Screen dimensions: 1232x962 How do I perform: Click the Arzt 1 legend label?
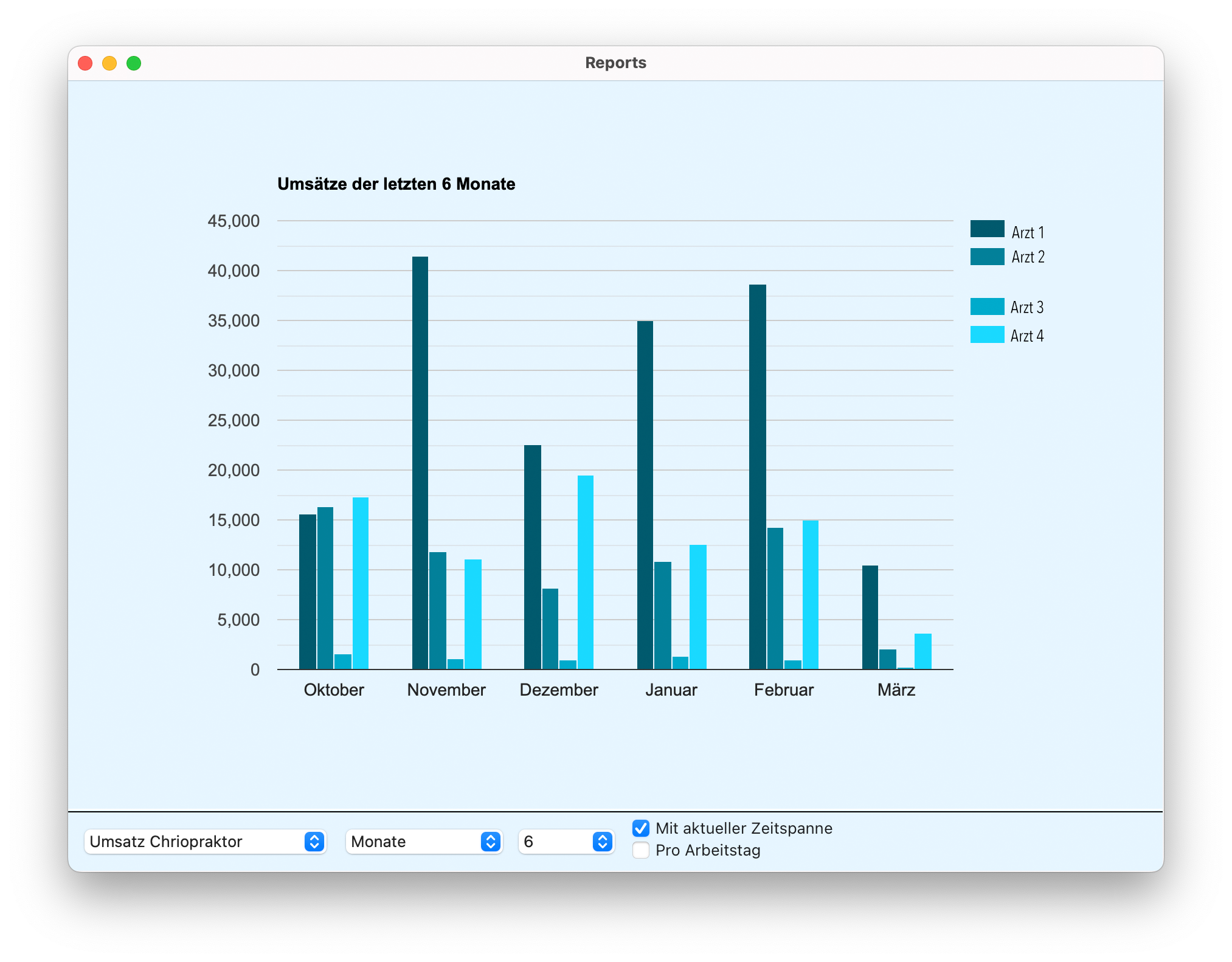pyautogui.click(x=1027, y=232)
